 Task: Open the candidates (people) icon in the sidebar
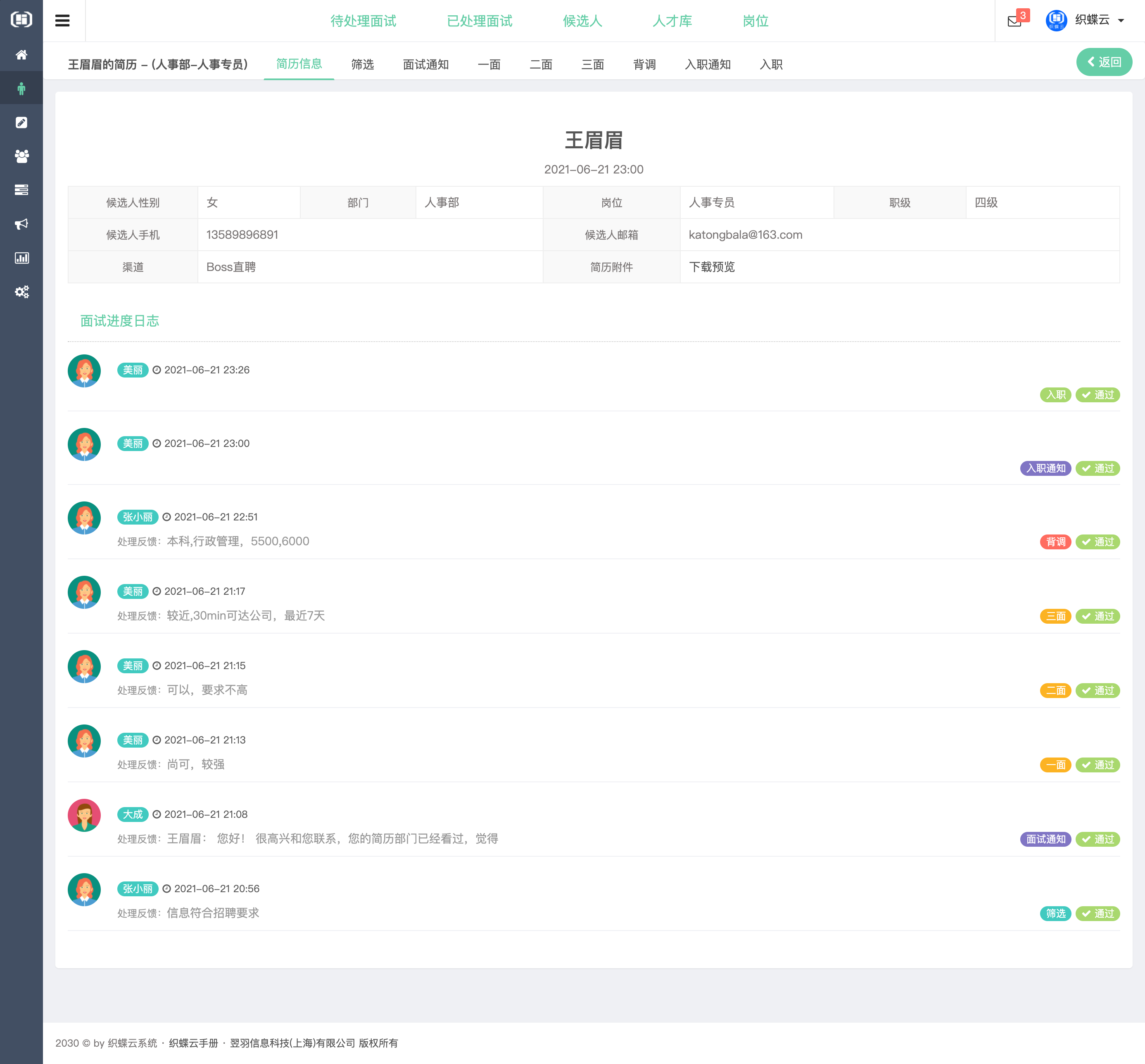tap(21, 156)
